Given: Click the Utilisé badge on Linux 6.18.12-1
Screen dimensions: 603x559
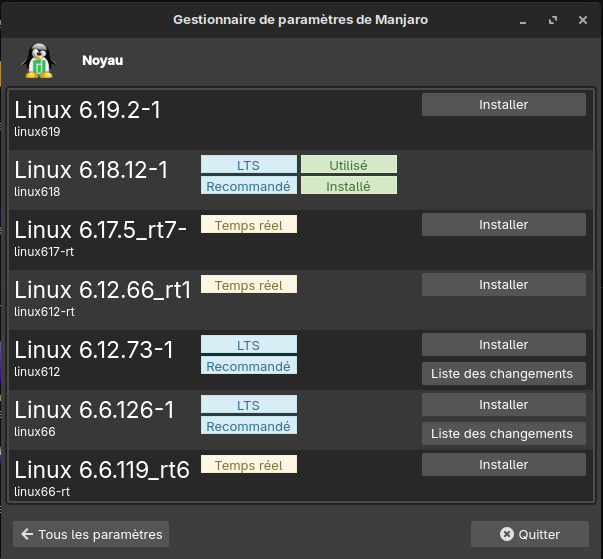Looking at the screenshot, I should (x=348, y=165).
